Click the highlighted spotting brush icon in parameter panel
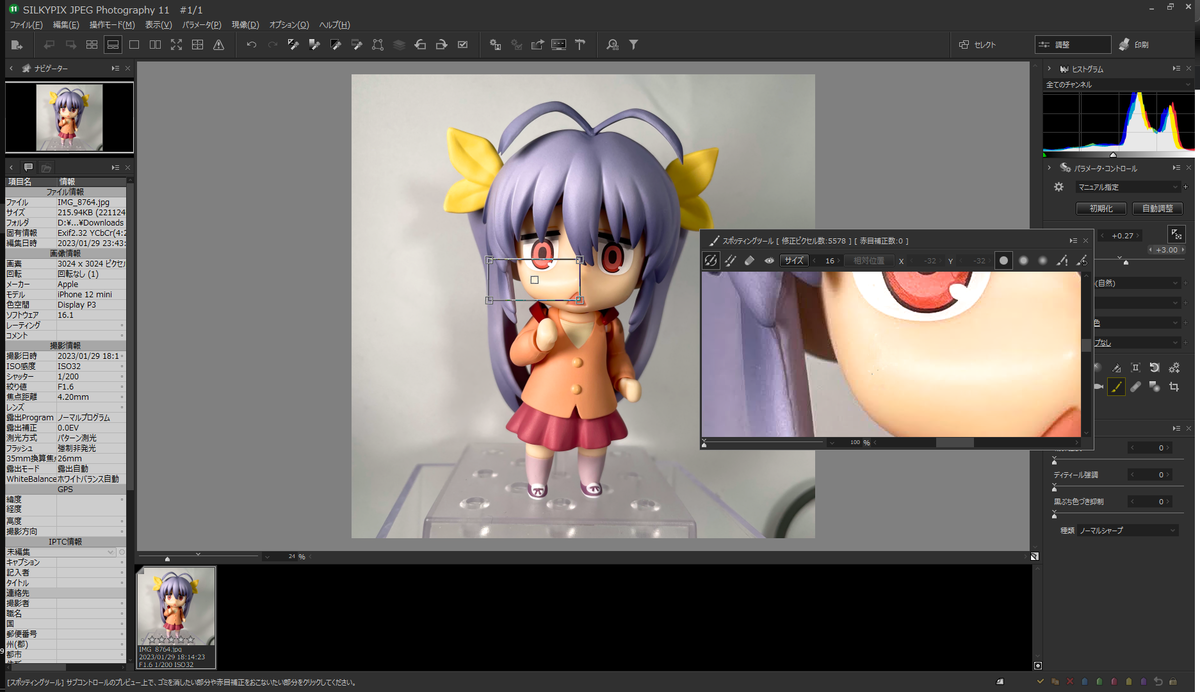1200x692 pixels. [1116, 387]
